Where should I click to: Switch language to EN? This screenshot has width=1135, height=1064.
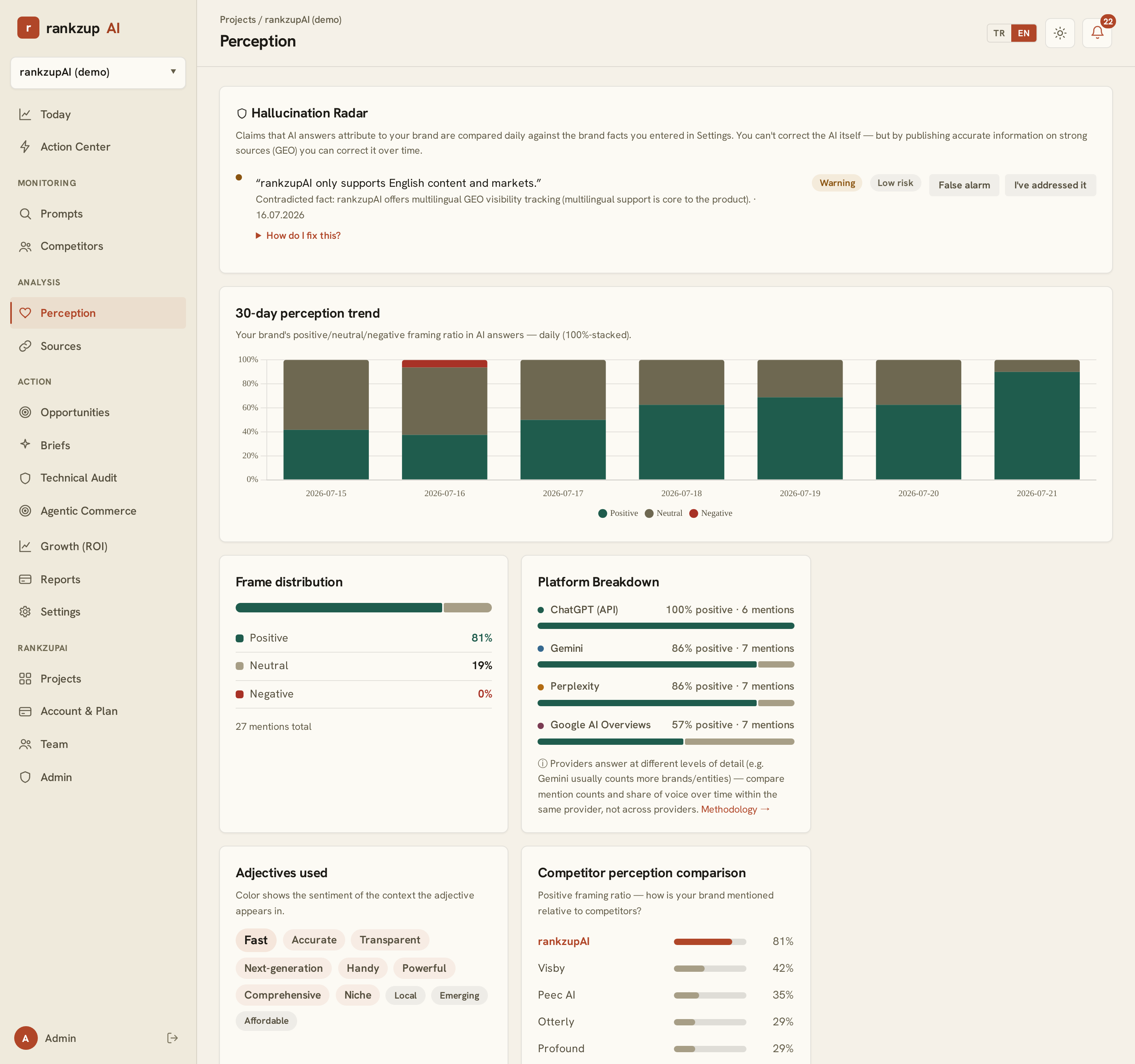coord(1024,33)
